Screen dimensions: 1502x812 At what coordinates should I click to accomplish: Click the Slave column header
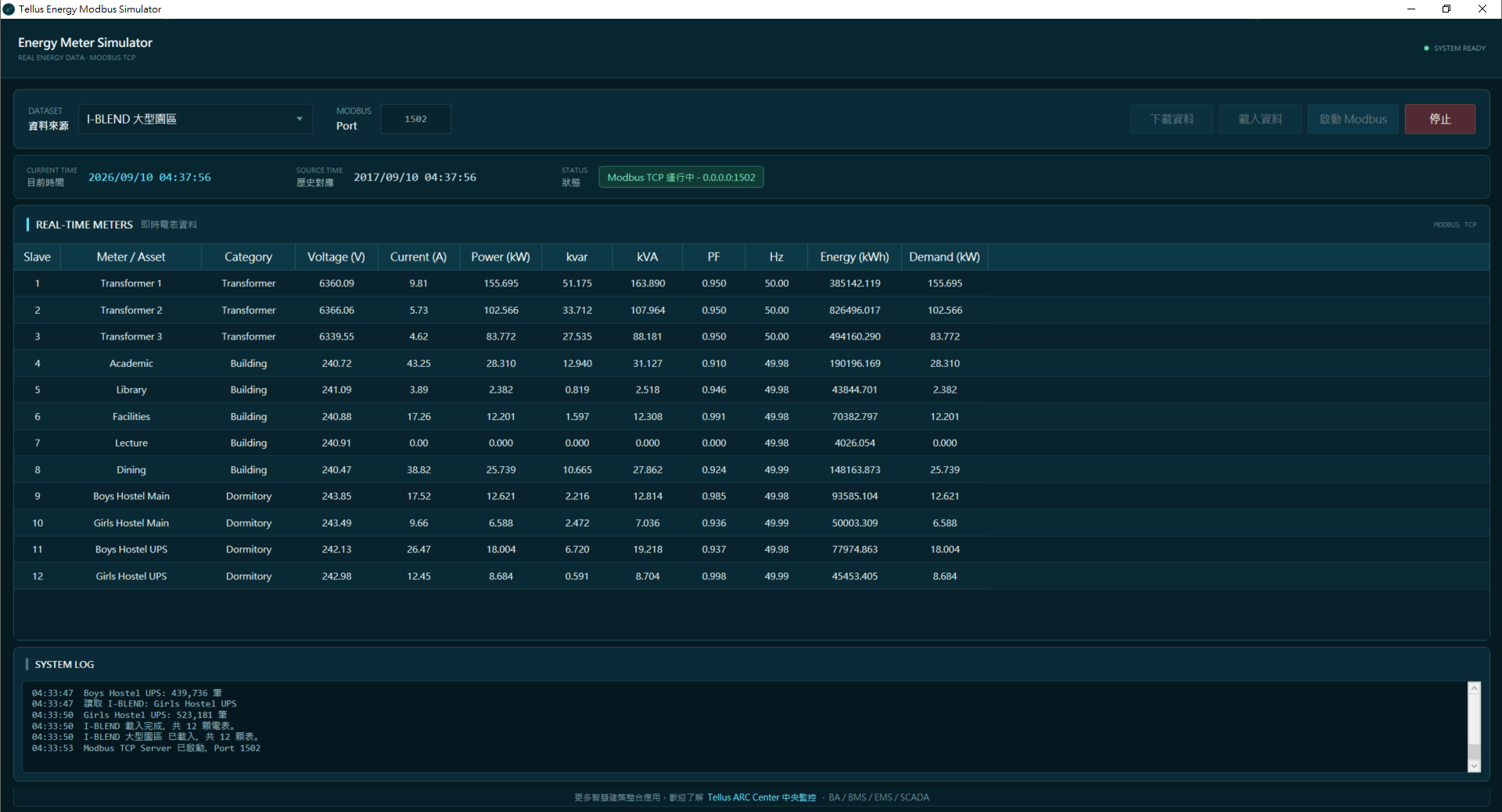click(x=38, y=257)
